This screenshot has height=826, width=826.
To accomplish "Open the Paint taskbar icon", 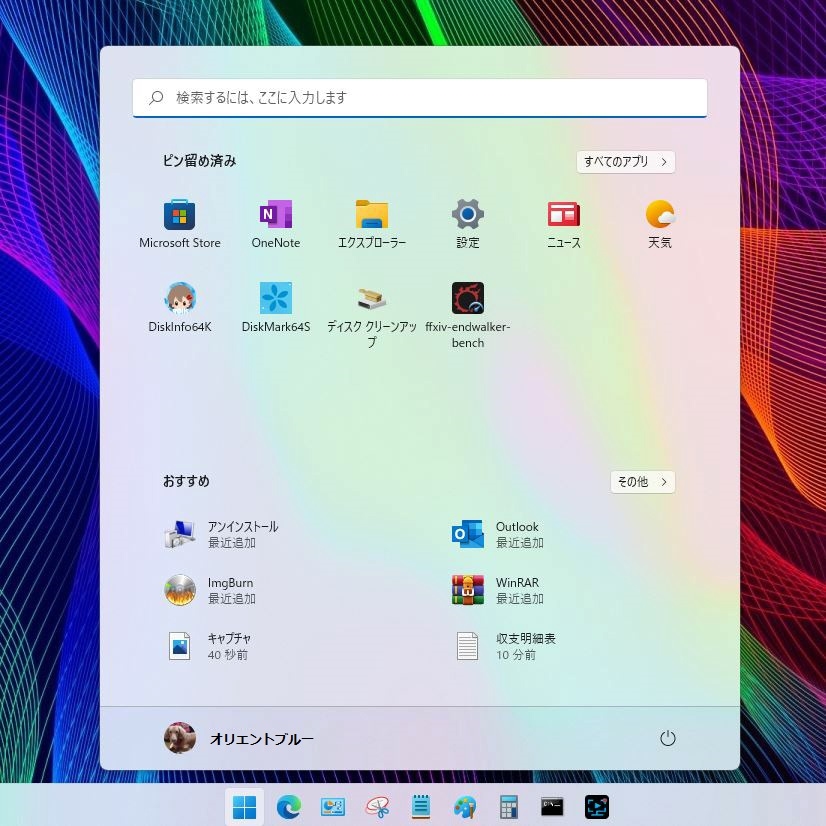I will (465, 807).
